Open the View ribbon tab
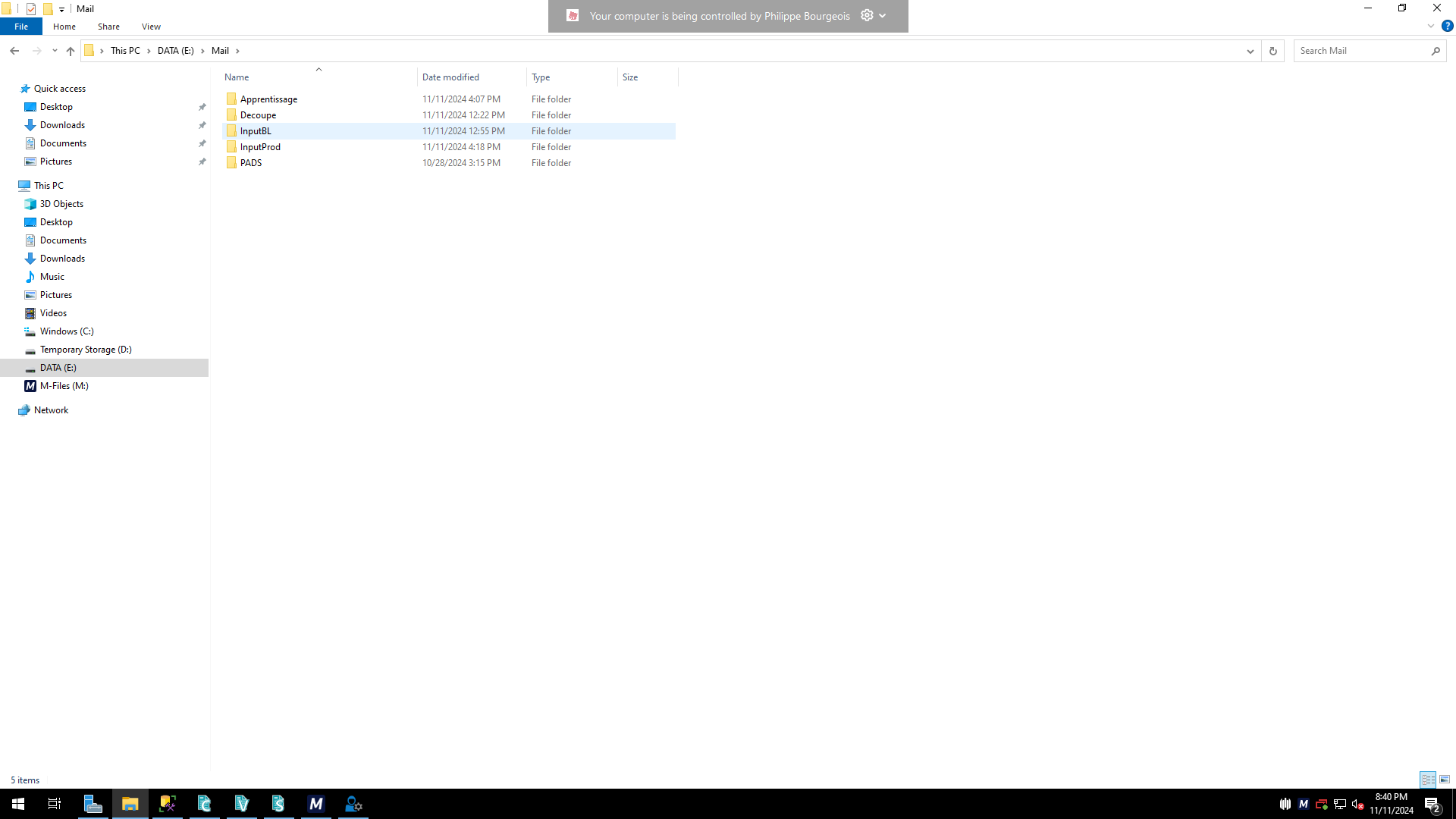This screenshot has height=819, width=1456. [151, 27]
